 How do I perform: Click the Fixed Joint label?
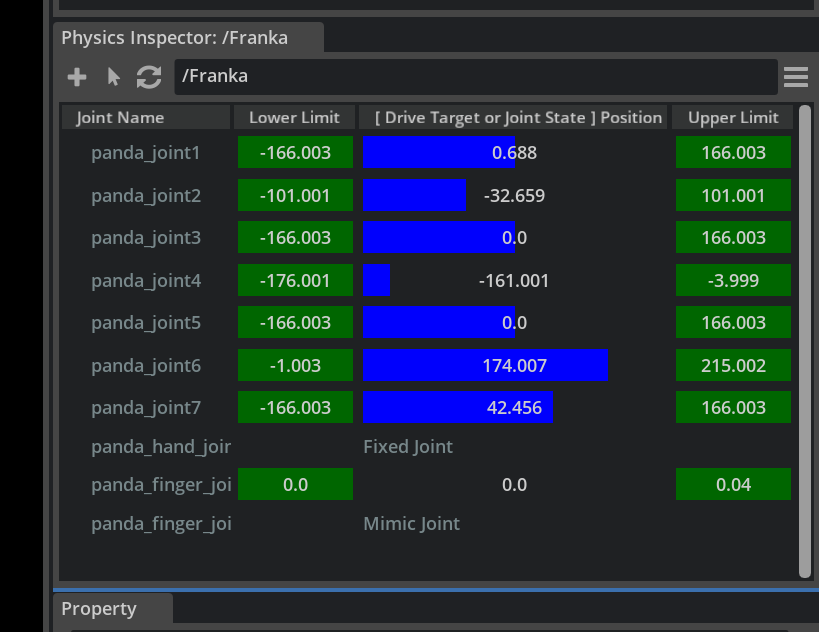click(408, 447)
